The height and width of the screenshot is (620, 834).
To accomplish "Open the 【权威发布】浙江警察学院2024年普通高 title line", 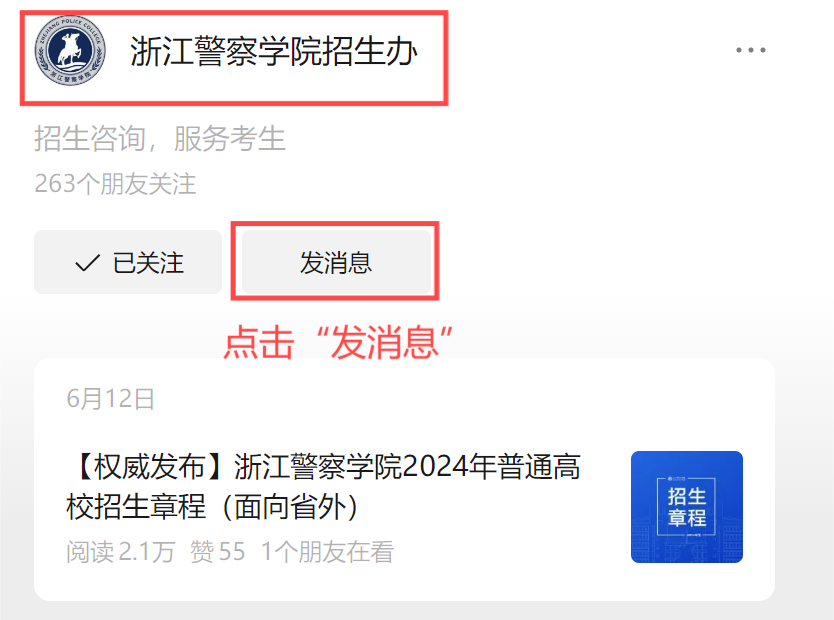I will (x=323, y=467).
